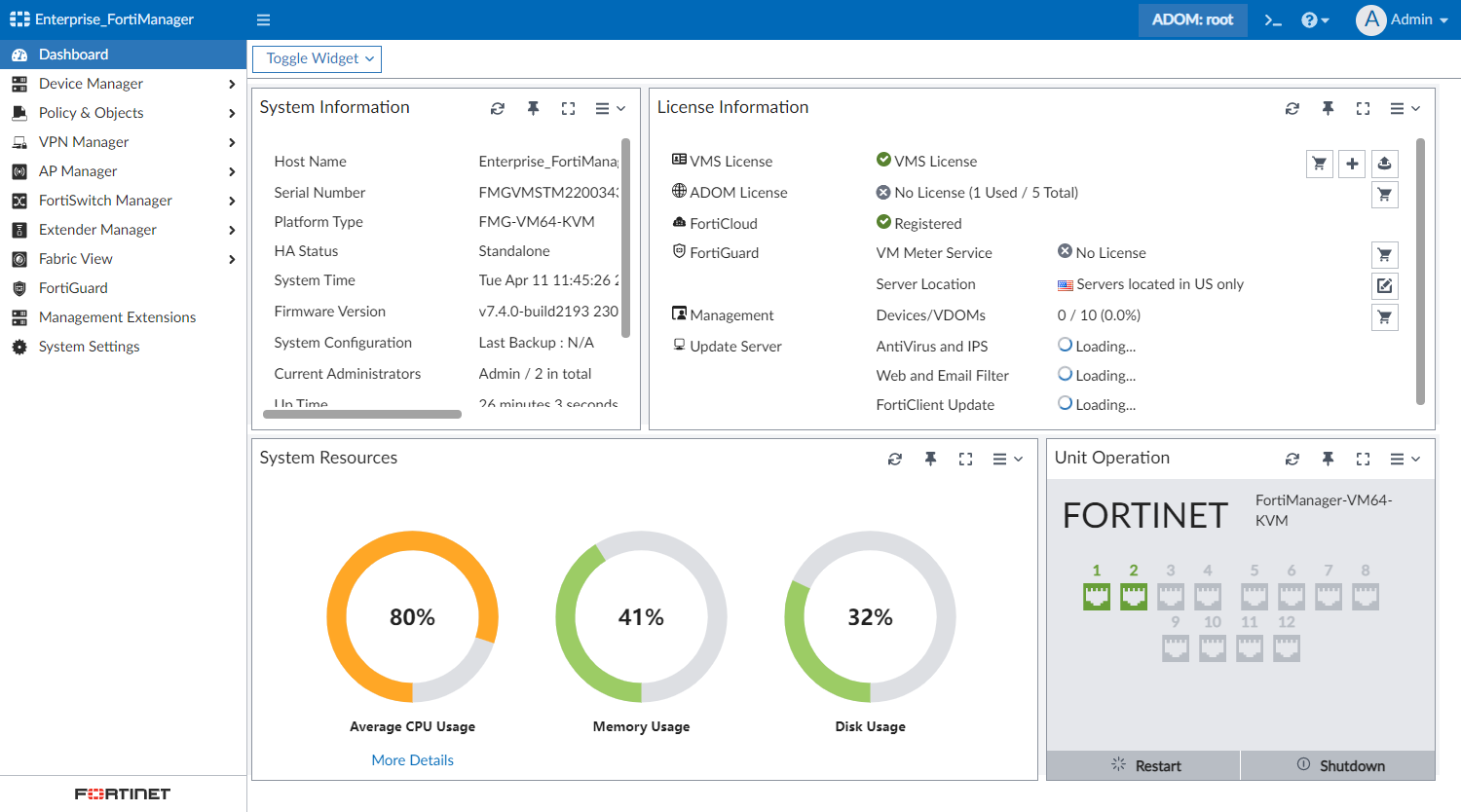
Task: Click the purchase cart icon for VM Meter Service
Action: click(1384, 254)
